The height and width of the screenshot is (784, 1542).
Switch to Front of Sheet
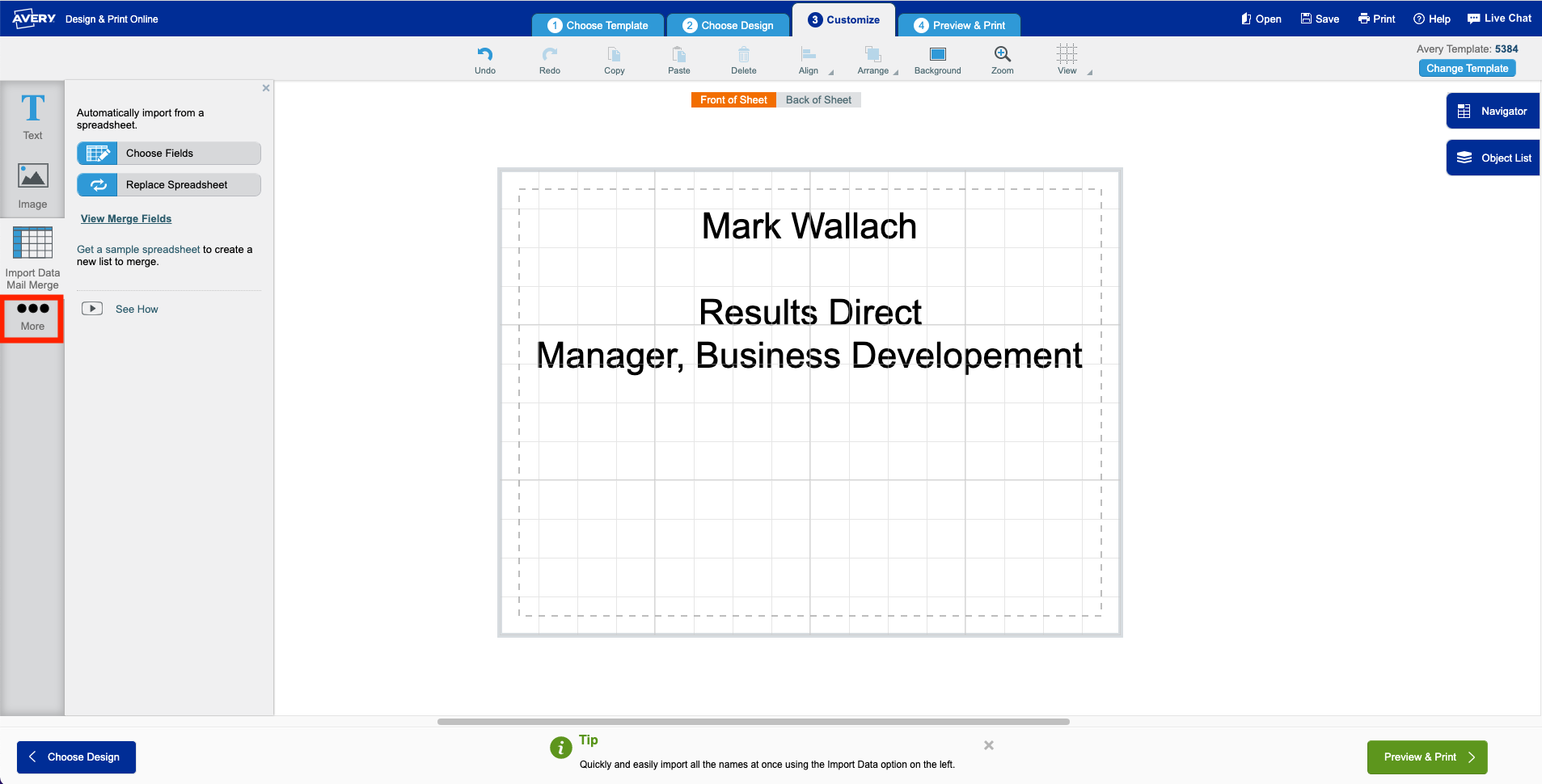(x=733, y=99)
